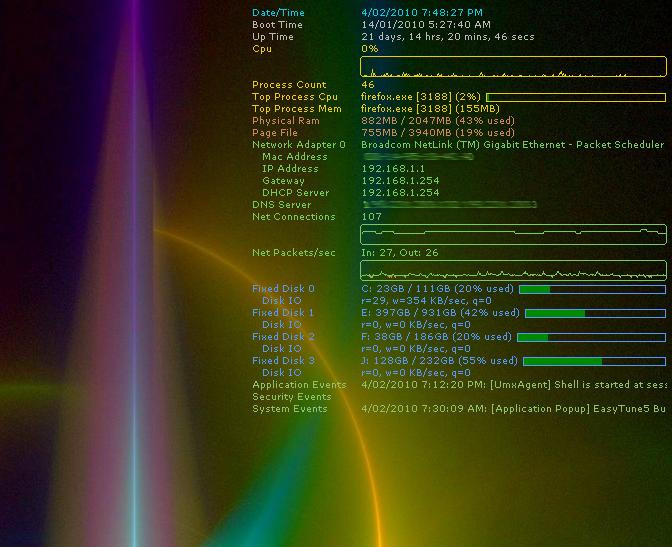Select the Security Events label
The height and width of the screenshot is (547, 672).
pyautogui.click(x=292, y=397)
